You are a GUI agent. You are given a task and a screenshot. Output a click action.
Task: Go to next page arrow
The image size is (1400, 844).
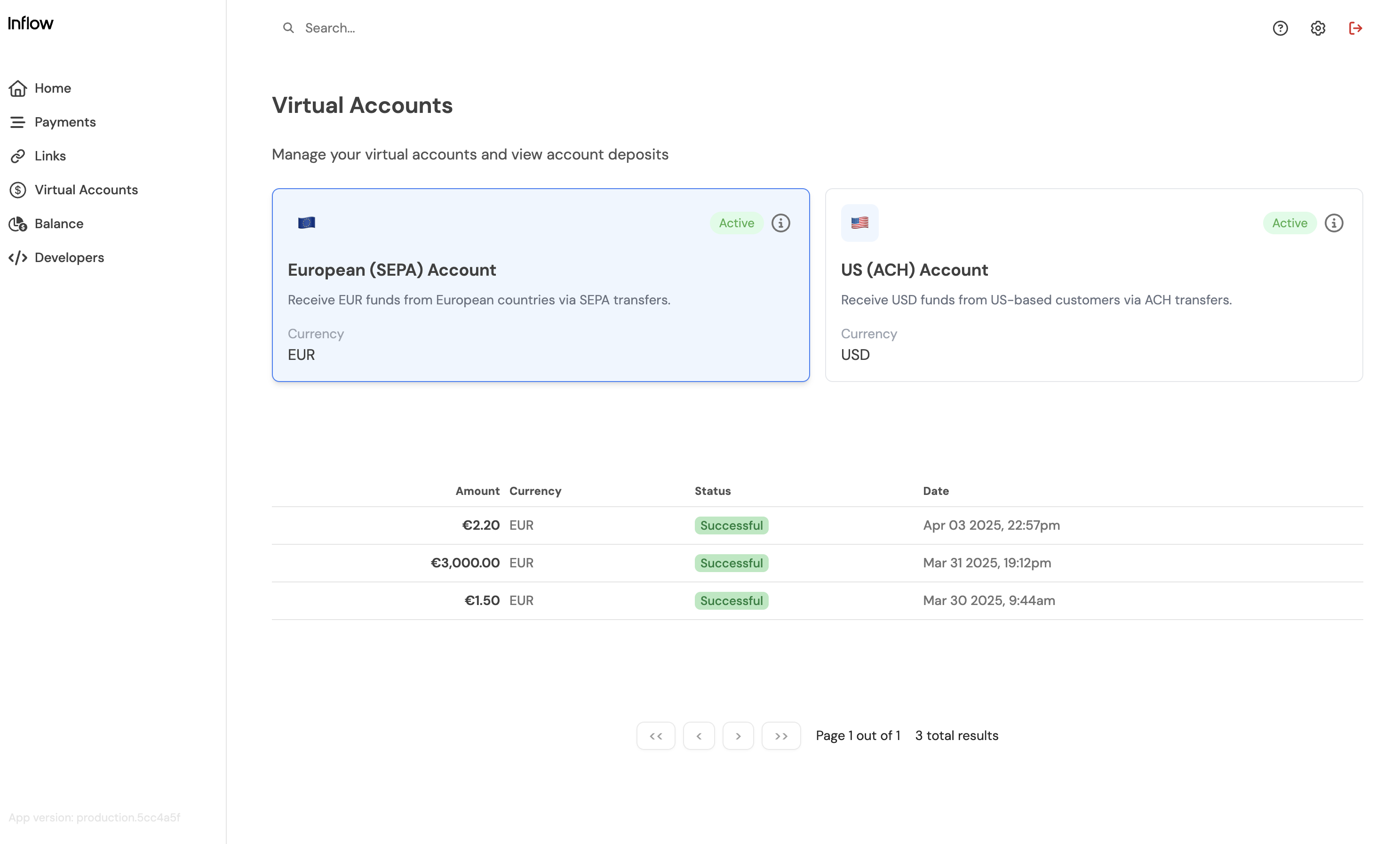[x=738, y=735]
